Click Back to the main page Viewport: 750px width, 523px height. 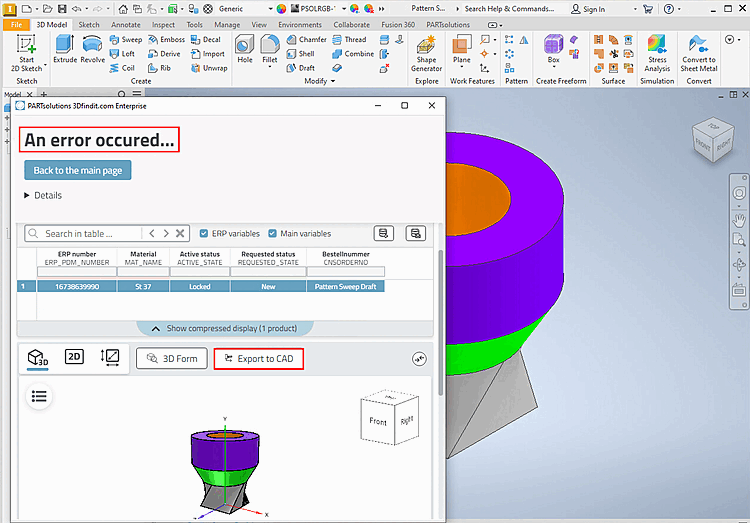77,170
